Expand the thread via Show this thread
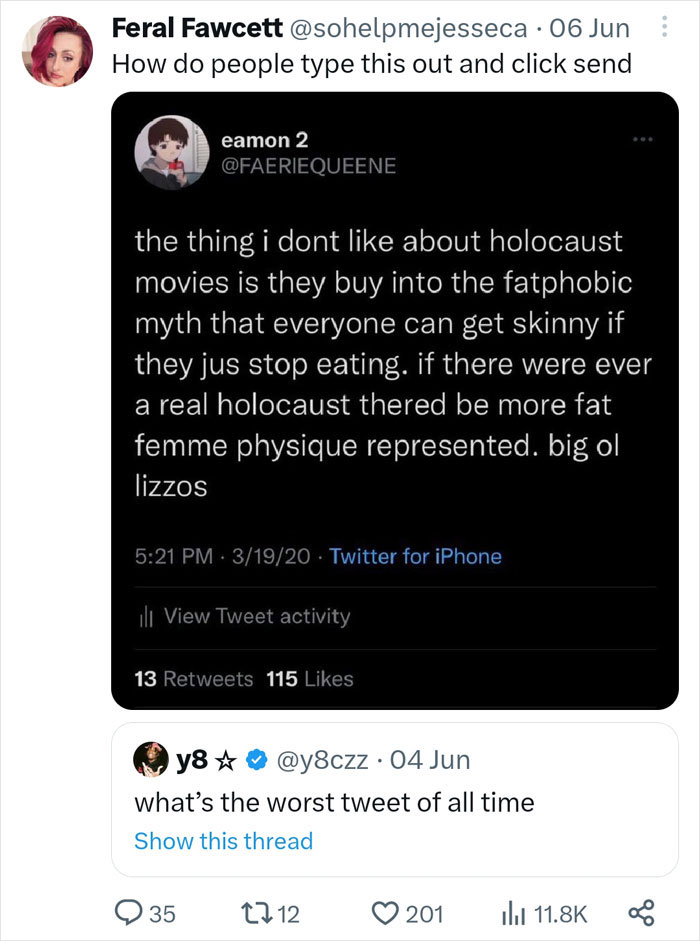The image size is (700, 941). pos(222,841)
